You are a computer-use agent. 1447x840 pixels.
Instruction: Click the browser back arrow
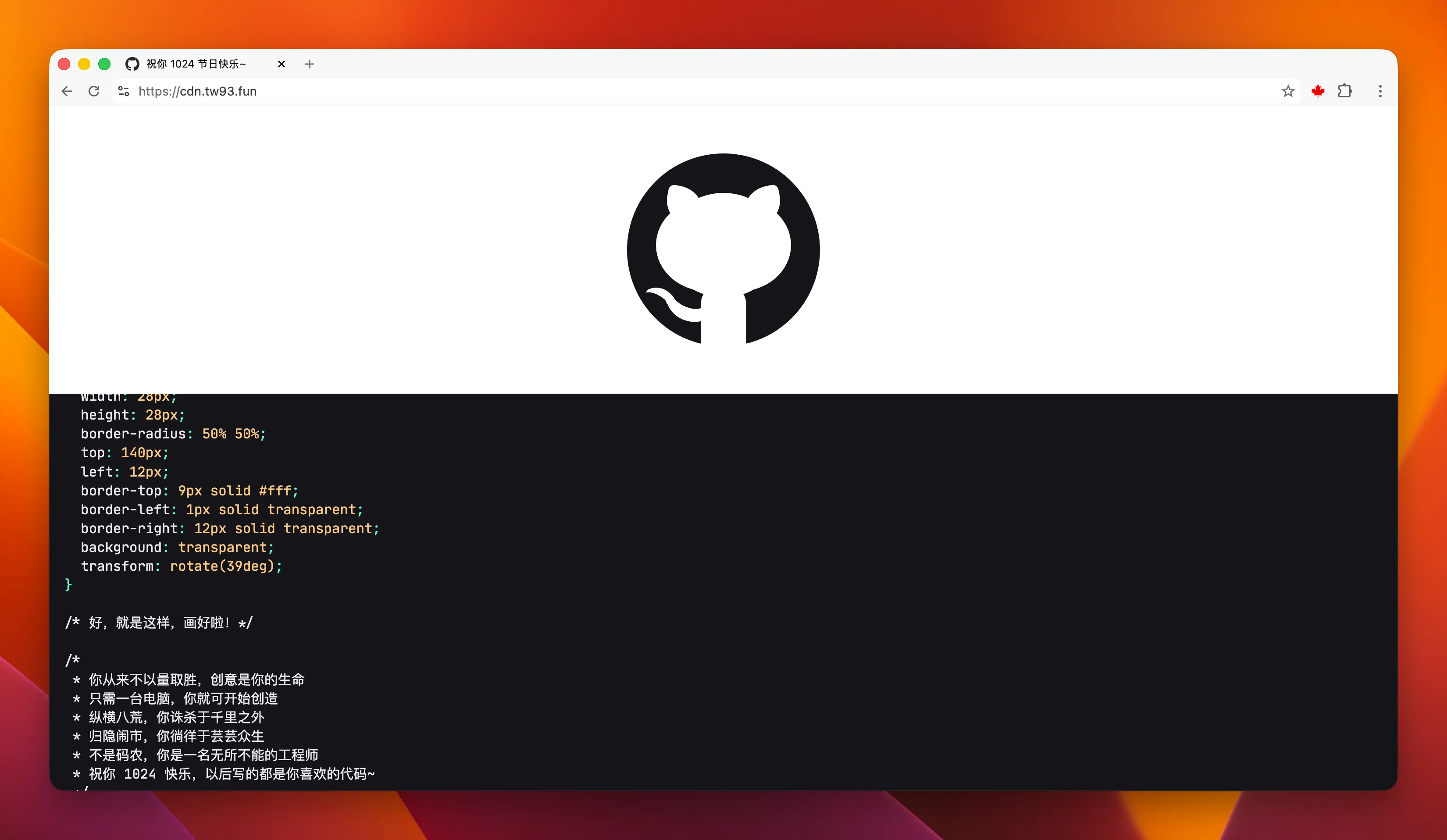click(x=67, y=91)
